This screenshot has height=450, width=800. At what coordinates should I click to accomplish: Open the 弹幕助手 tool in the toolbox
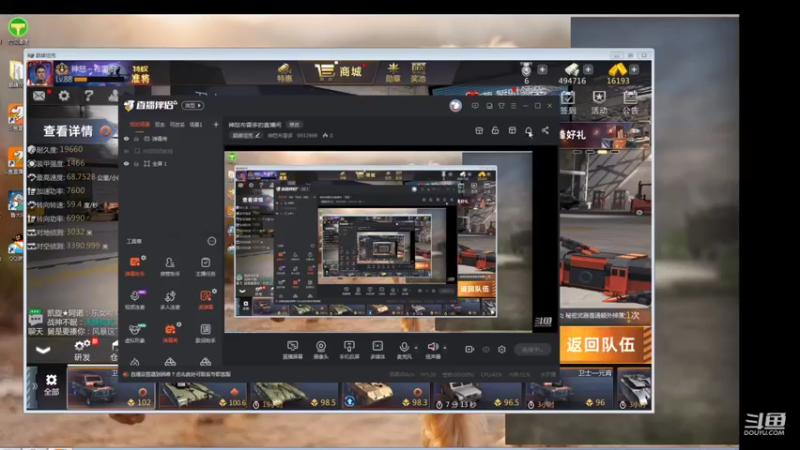[135, 266]
